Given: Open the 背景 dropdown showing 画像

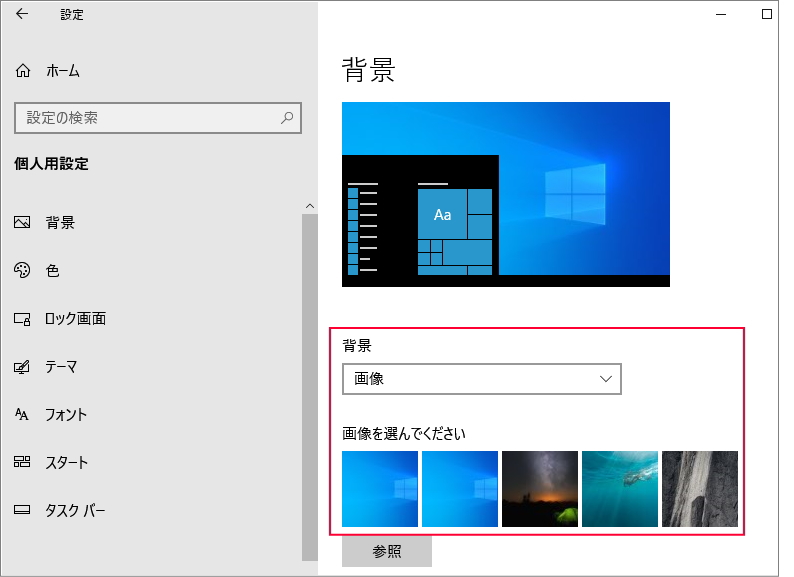Looking at the screenshot, I should coord(481,379).
